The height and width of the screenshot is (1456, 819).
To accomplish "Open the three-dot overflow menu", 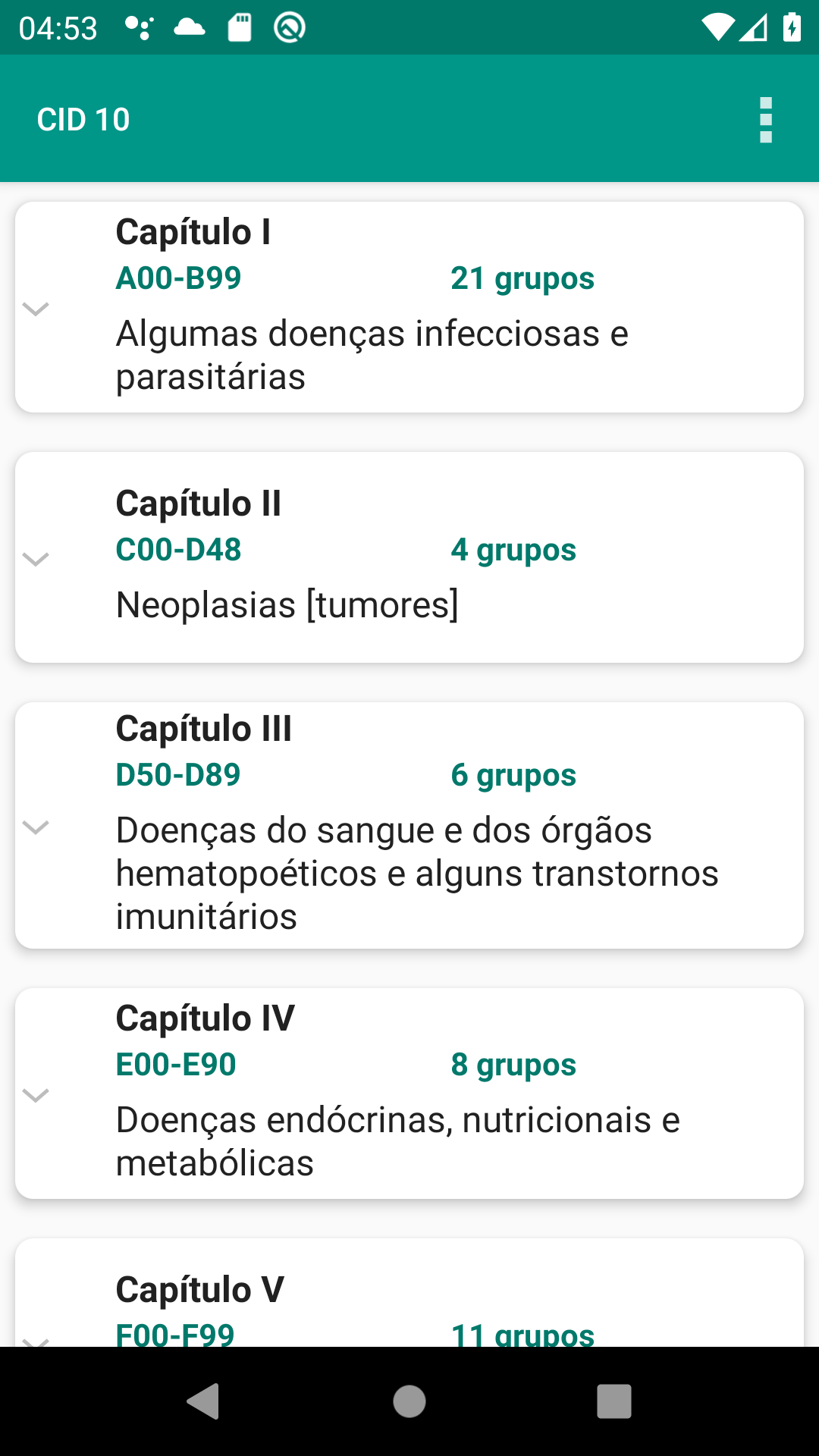I will (x=766, y=120).
